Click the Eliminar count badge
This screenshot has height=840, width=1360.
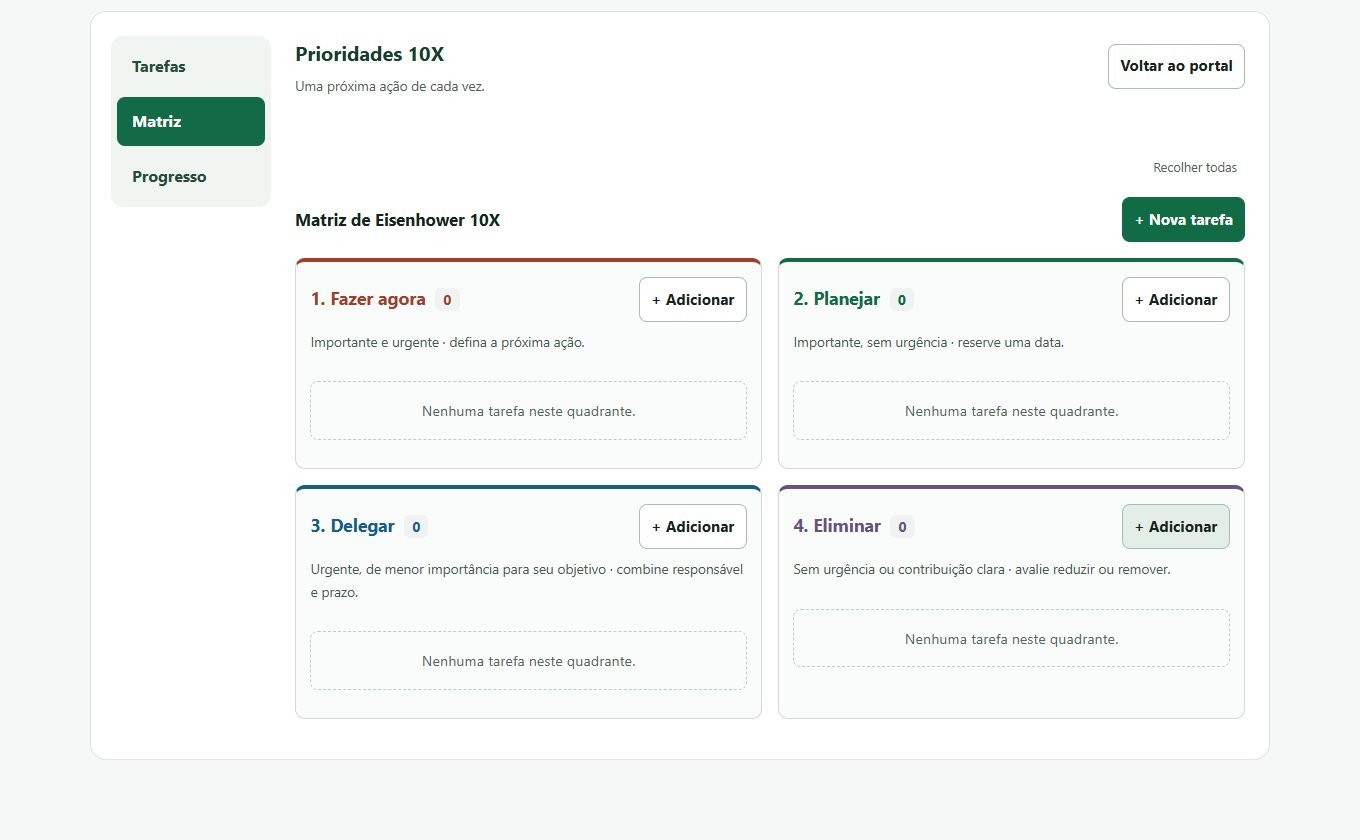click(x=902, y=527)
